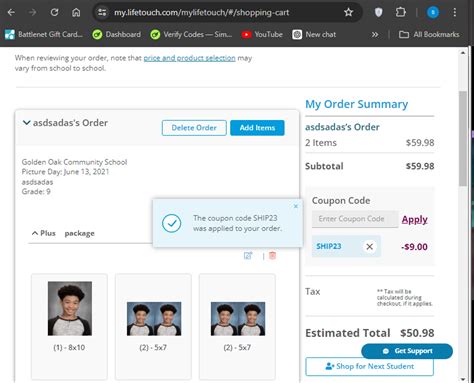Screen dimensions: 474x383
Task: Open the Extensions puzzle icon
Action: (x=400, y=13)
